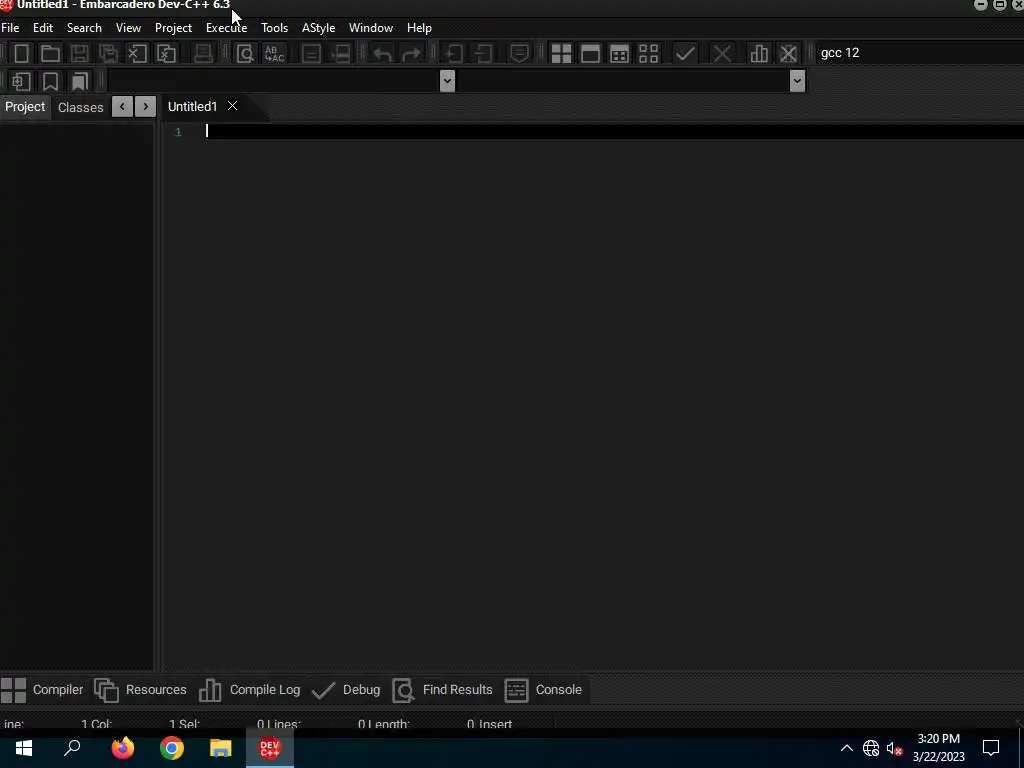Open the Search menu
Viewport: 1024px width, 768px height.
(x=84, y=27)
